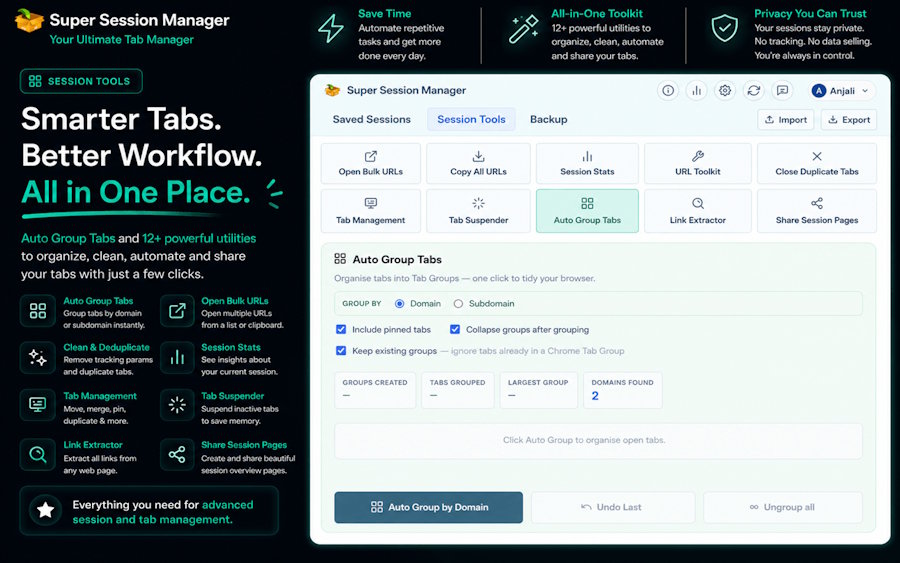Click the Super Session Manager box logo in panel
Image resolution: width=900 pixels, height=563 pixels.
click(332, 90)
